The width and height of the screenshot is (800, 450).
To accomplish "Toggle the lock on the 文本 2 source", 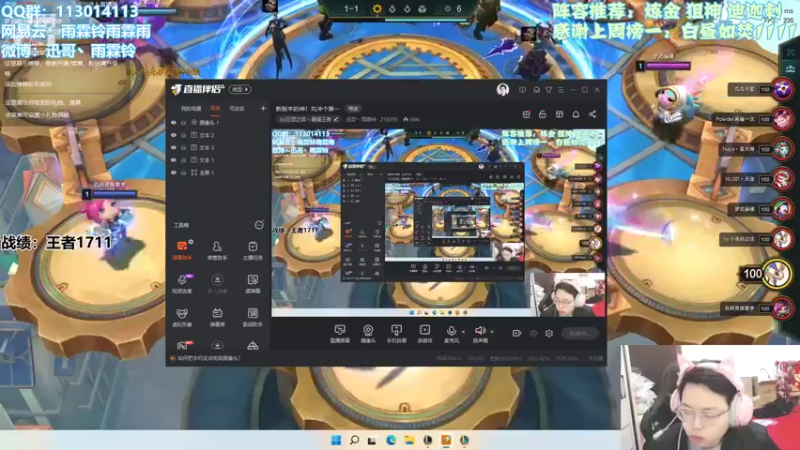I will click(183, 135).
